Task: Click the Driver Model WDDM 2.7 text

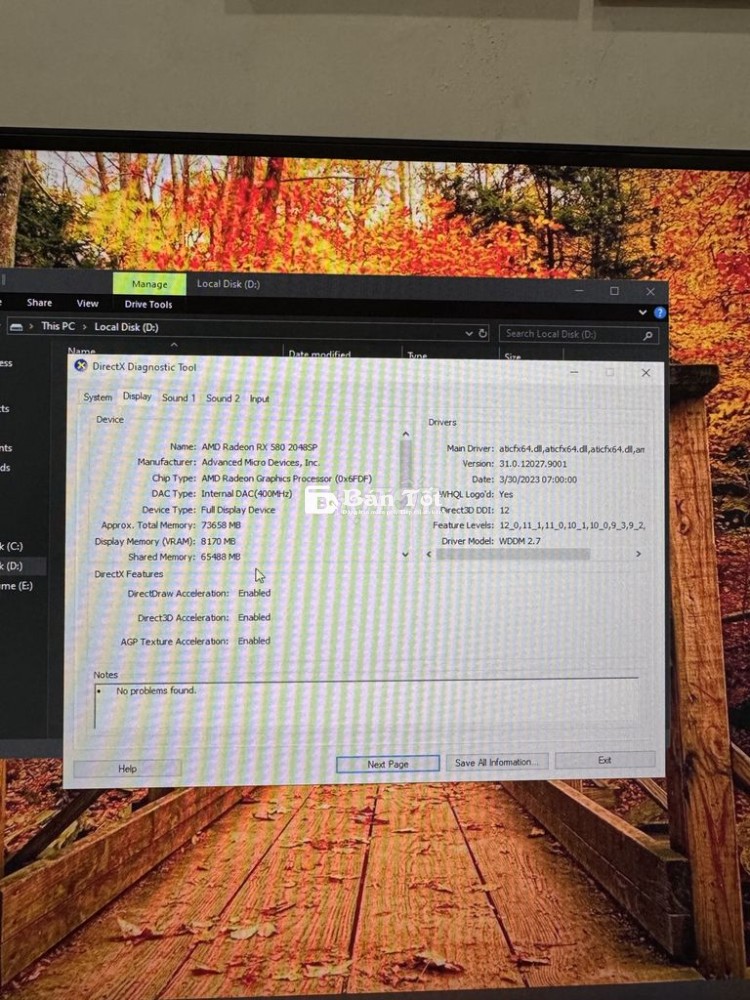Action: pos(519,541)
